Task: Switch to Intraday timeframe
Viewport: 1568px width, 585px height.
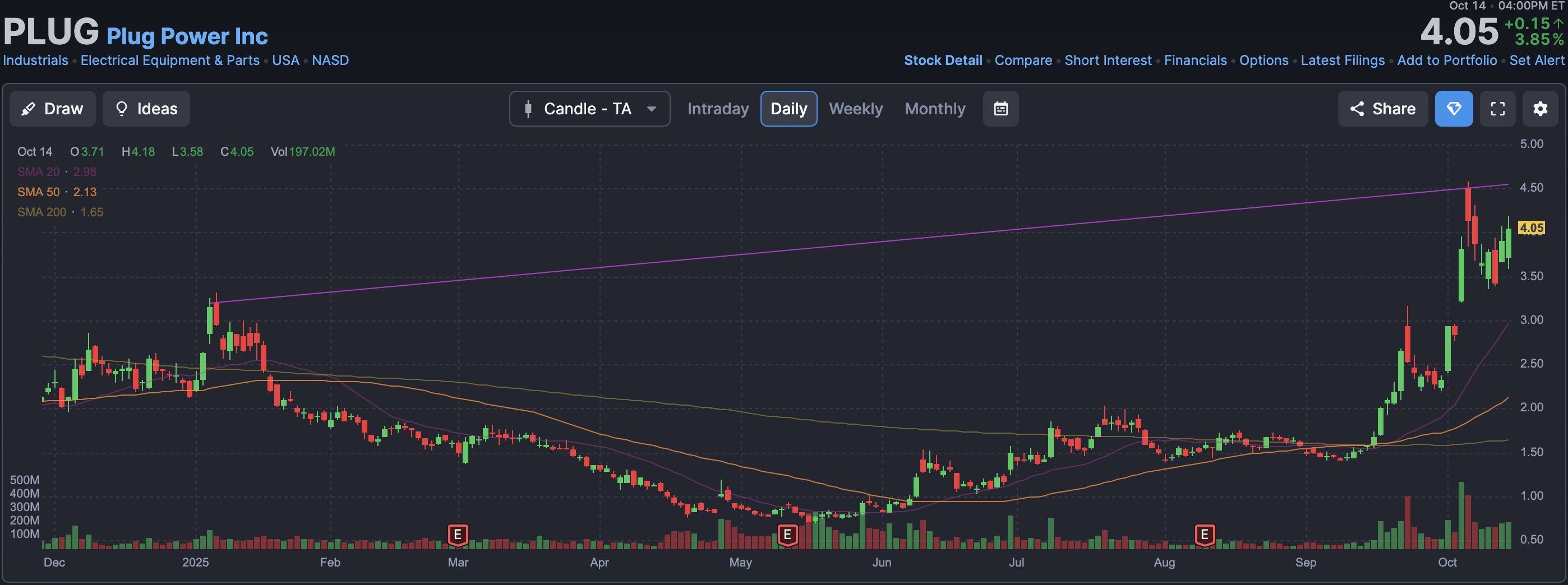Action: point(718,109)
